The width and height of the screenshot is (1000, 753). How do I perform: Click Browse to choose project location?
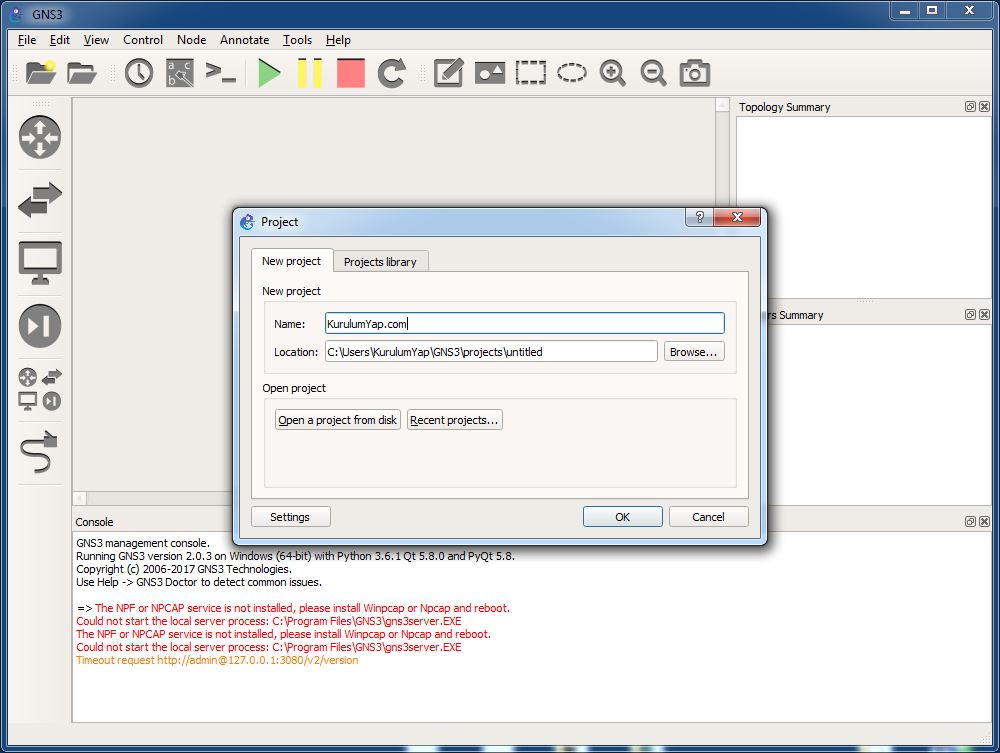[x=694, y=351]
